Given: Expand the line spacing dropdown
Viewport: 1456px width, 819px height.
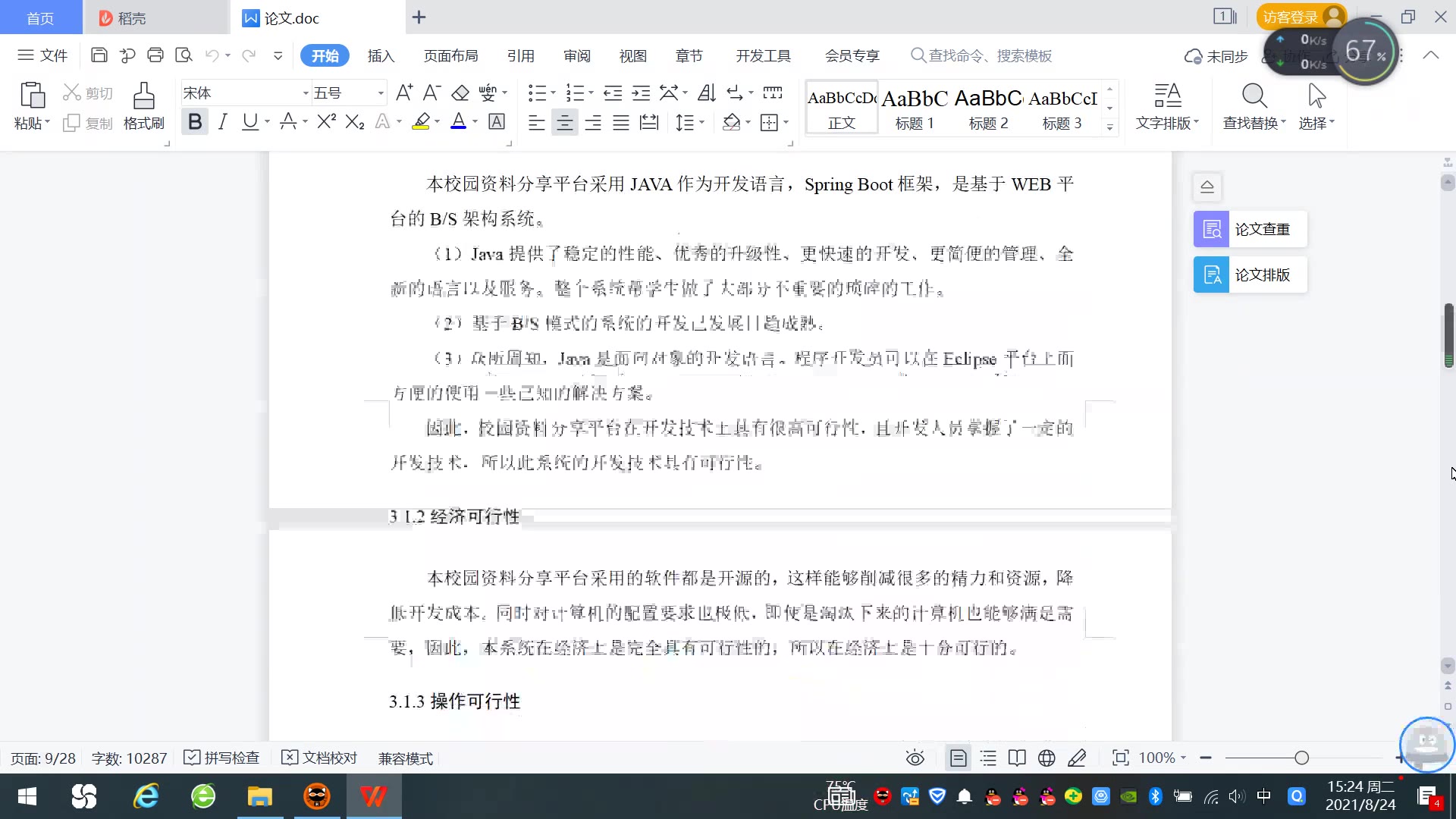Looking at the screenshot, I should (702, 122).
